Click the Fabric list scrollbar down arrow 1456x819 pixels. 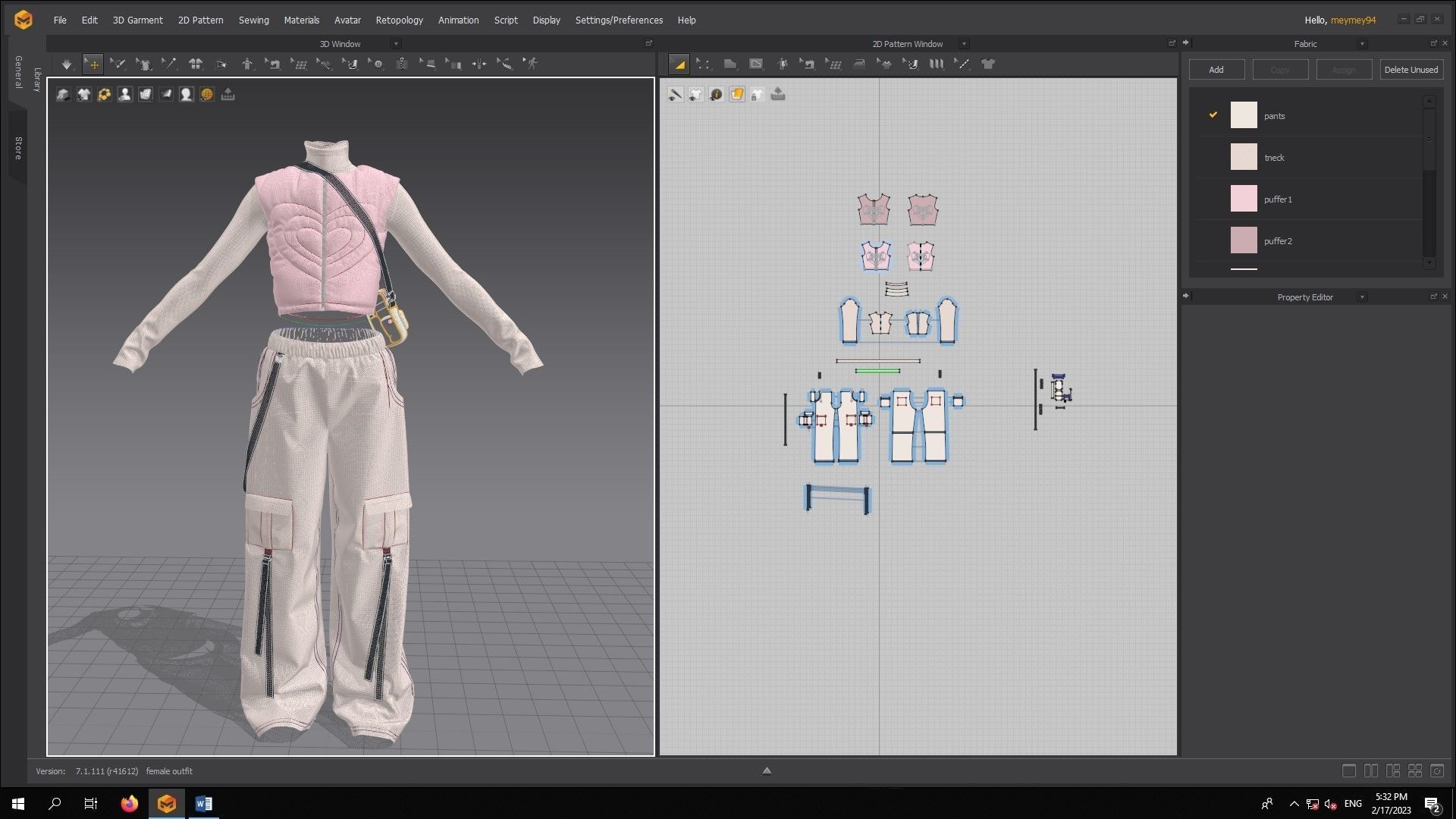(1429, 263)
